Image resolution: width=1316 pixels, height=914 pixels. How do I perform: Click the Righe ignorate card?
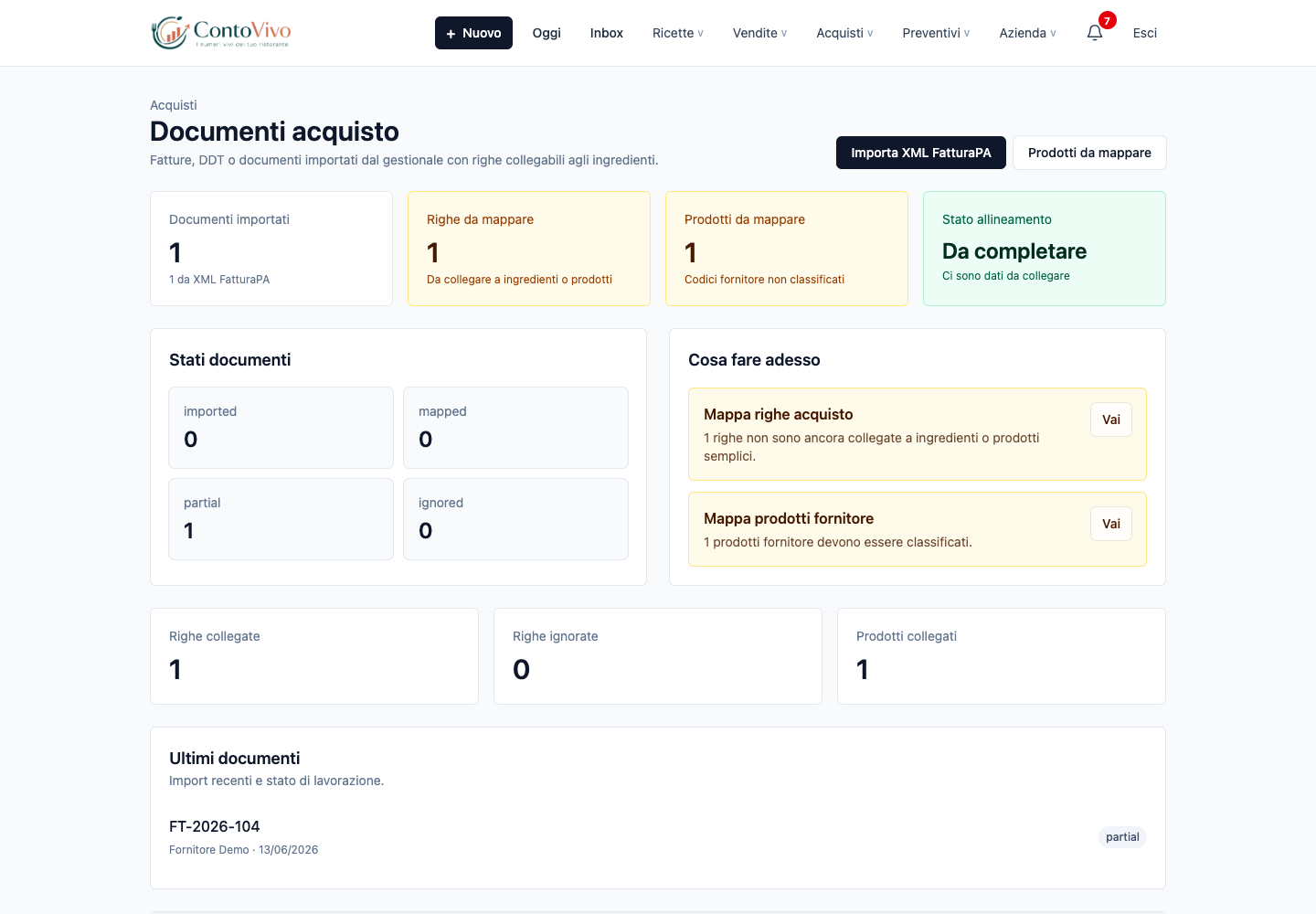[658, 656]
